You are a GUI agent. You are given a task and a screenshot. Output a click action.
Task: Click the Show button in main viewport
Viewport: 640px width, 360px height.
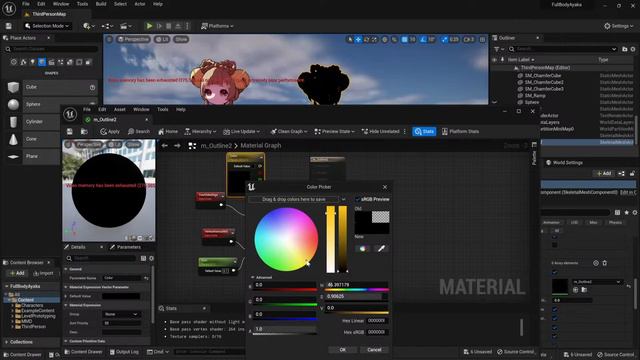(181, 39)
